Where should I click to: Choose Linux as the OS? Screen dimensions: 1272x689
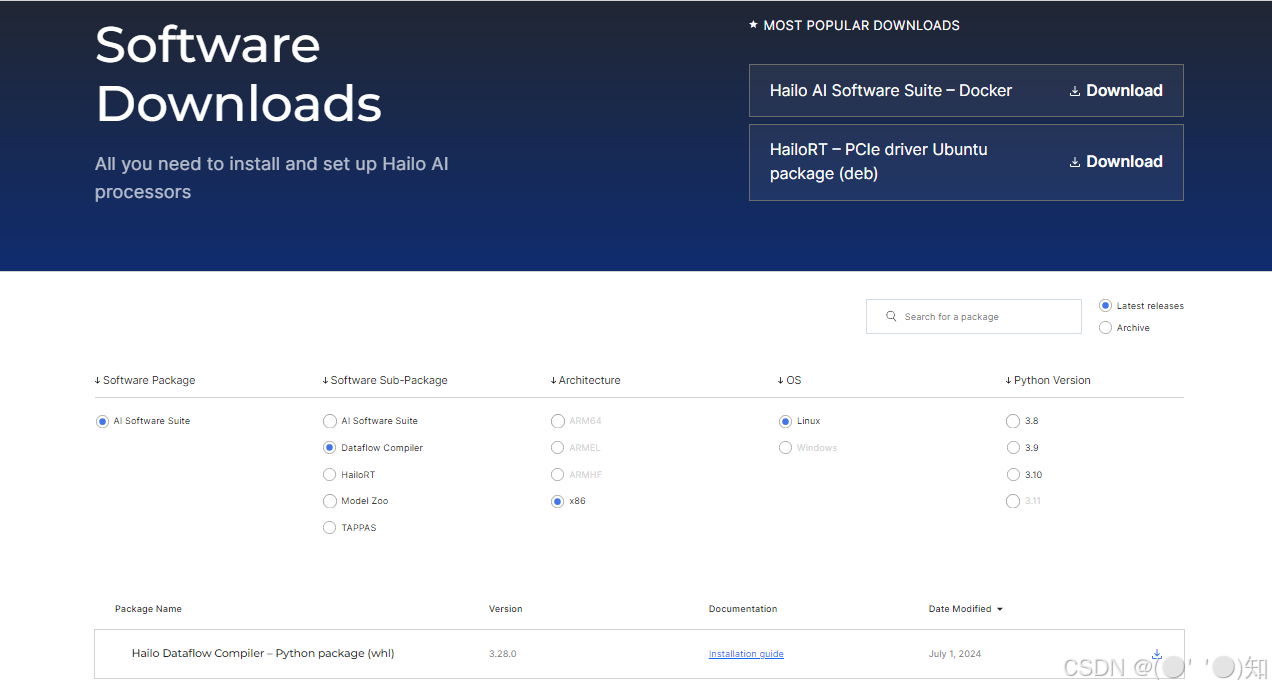[x=785, y=422]
